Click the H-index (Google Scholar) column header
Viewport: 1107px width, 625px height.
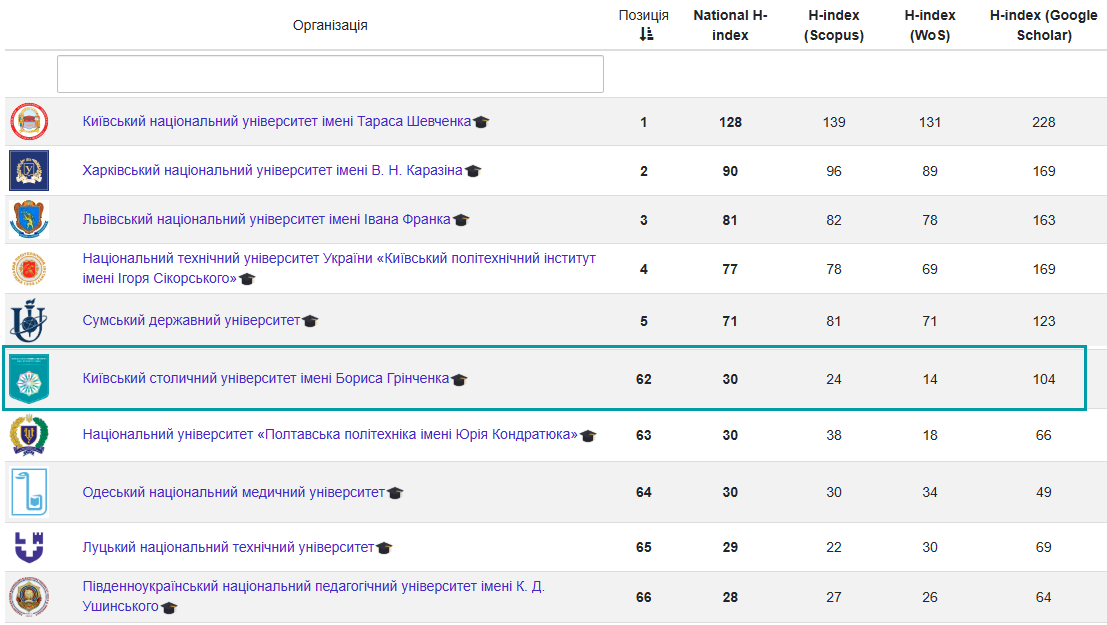1044,25
